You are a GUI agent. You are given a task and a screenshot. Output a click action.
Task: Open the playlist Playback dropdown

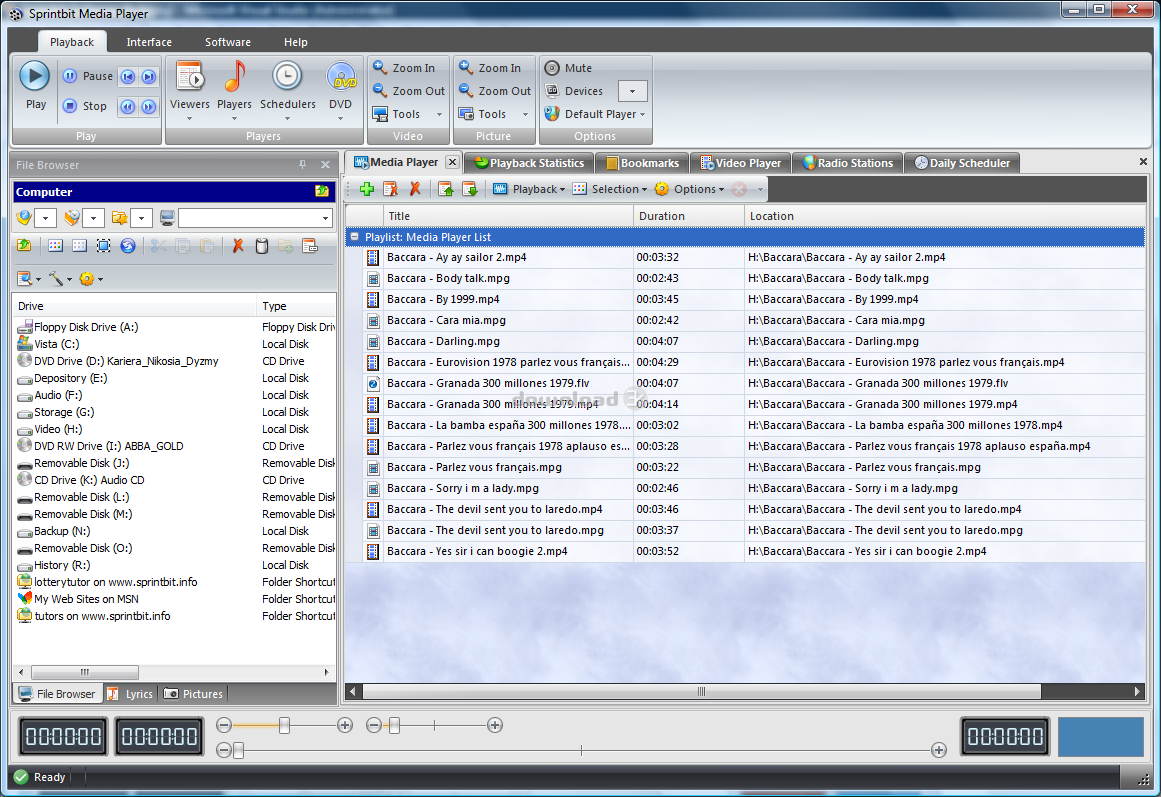pos(529,189)
